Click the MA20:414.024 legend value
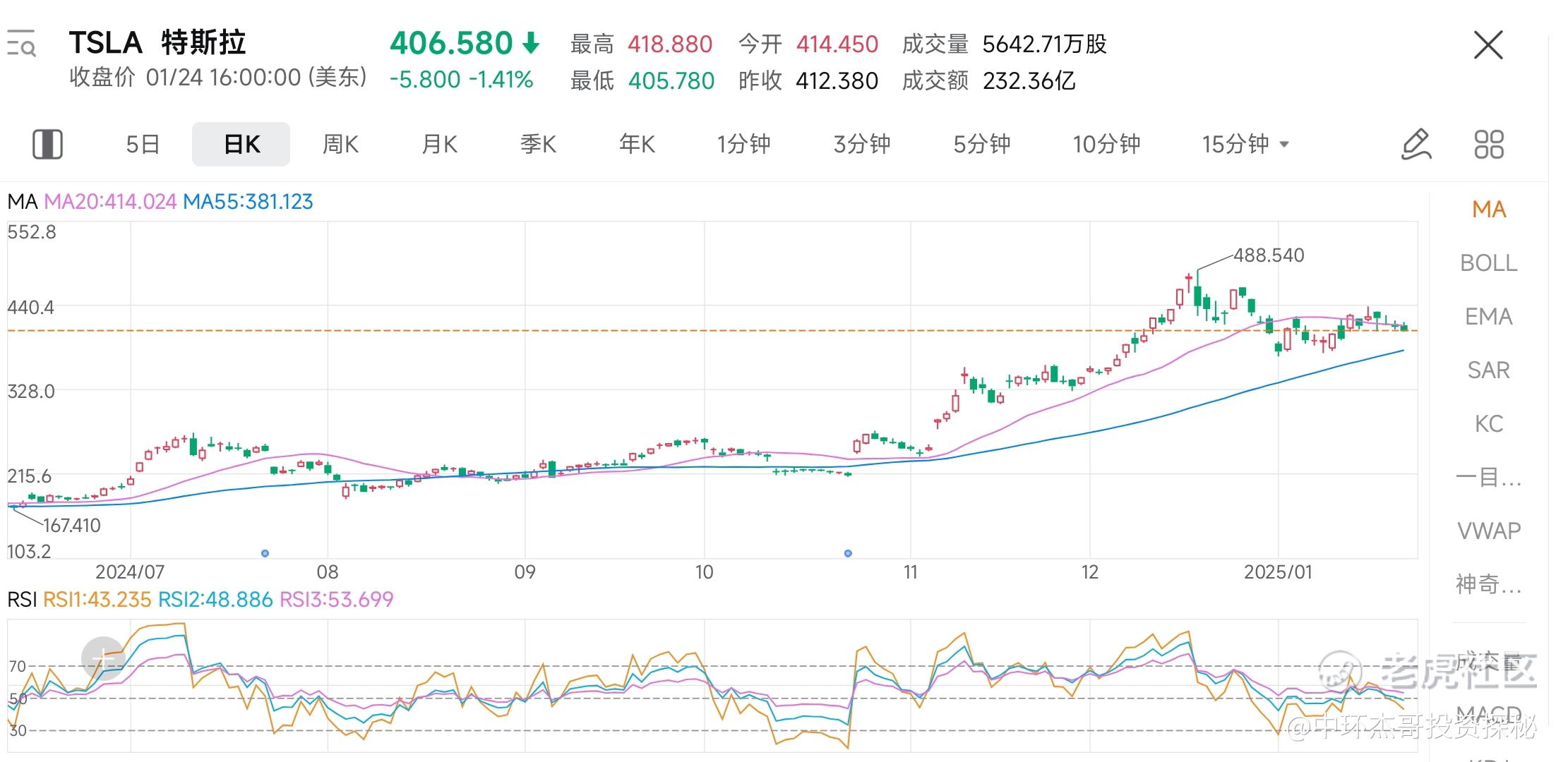The image size is (1568, 762). [x=110, y=202]
